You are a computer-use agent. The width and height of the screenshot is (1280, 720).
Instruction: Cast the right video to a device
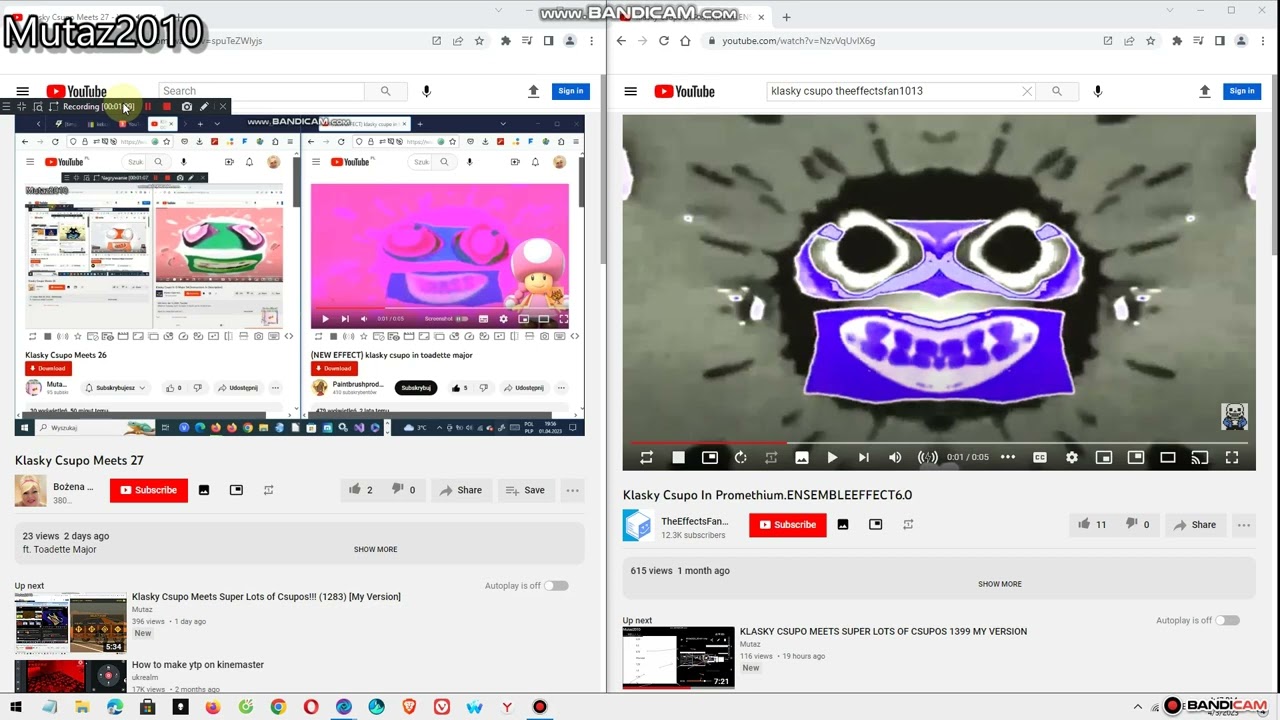1200,457
